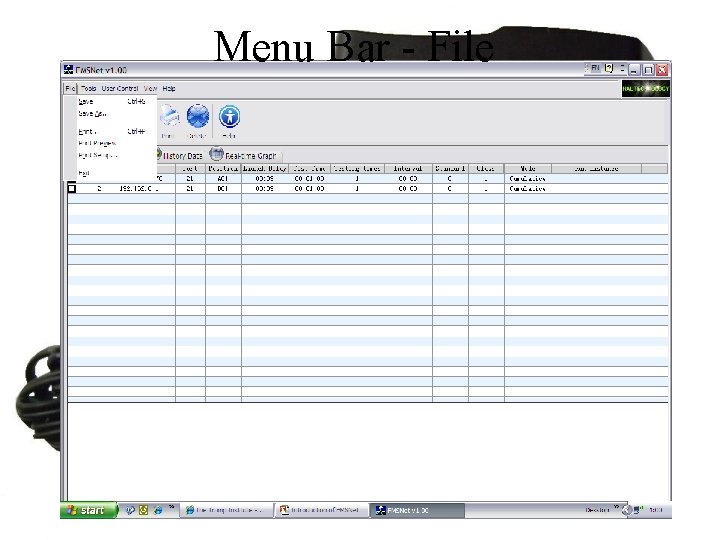Viewport: 720px width, 540px height.
Task: Select the position cell in first row
Action: pyautogui.click(x=223, y=178)
